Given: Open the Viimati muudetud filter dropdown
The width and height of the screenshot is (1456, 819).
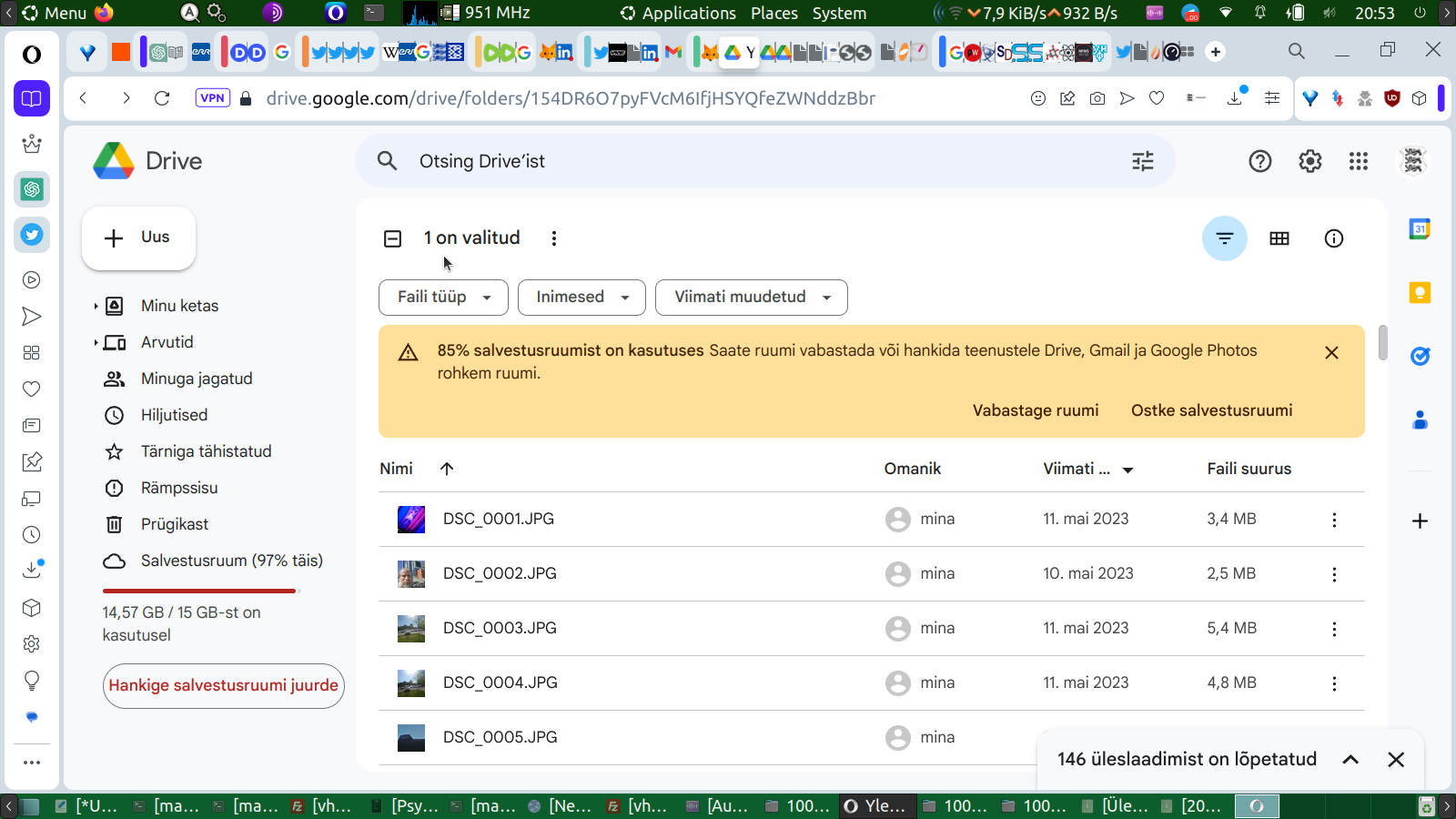Looking at the screenshot, I should coord(751,298).
